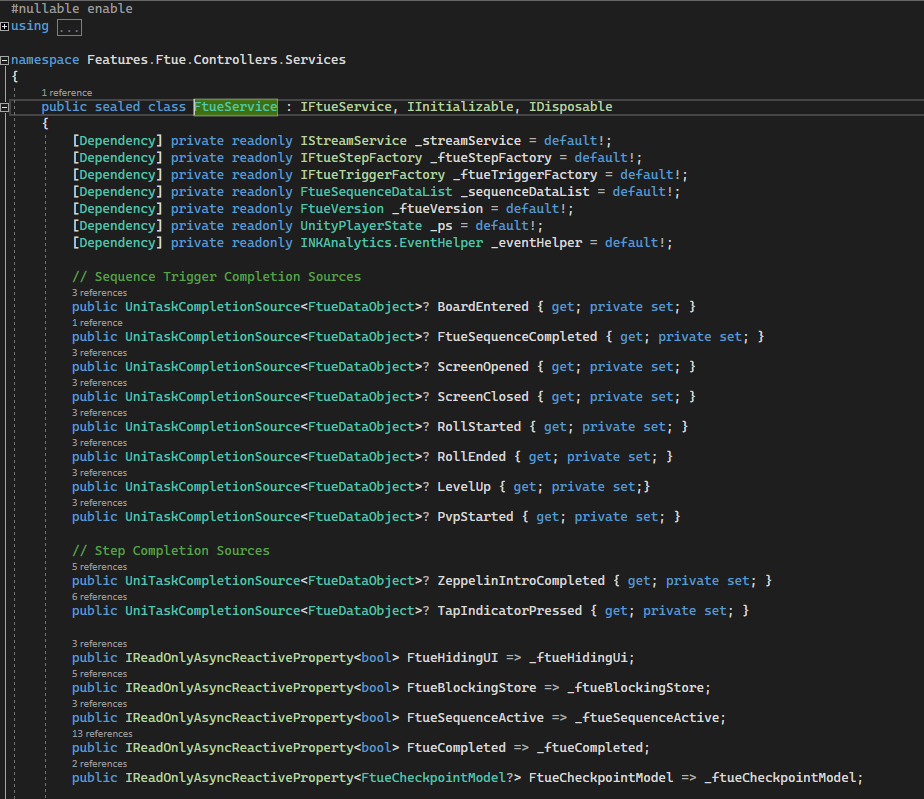Image resolution: width=924 pixels, height=799 pixels.
Task: Open 2 references link above FtueCheckpointModel
Action: 100,764
